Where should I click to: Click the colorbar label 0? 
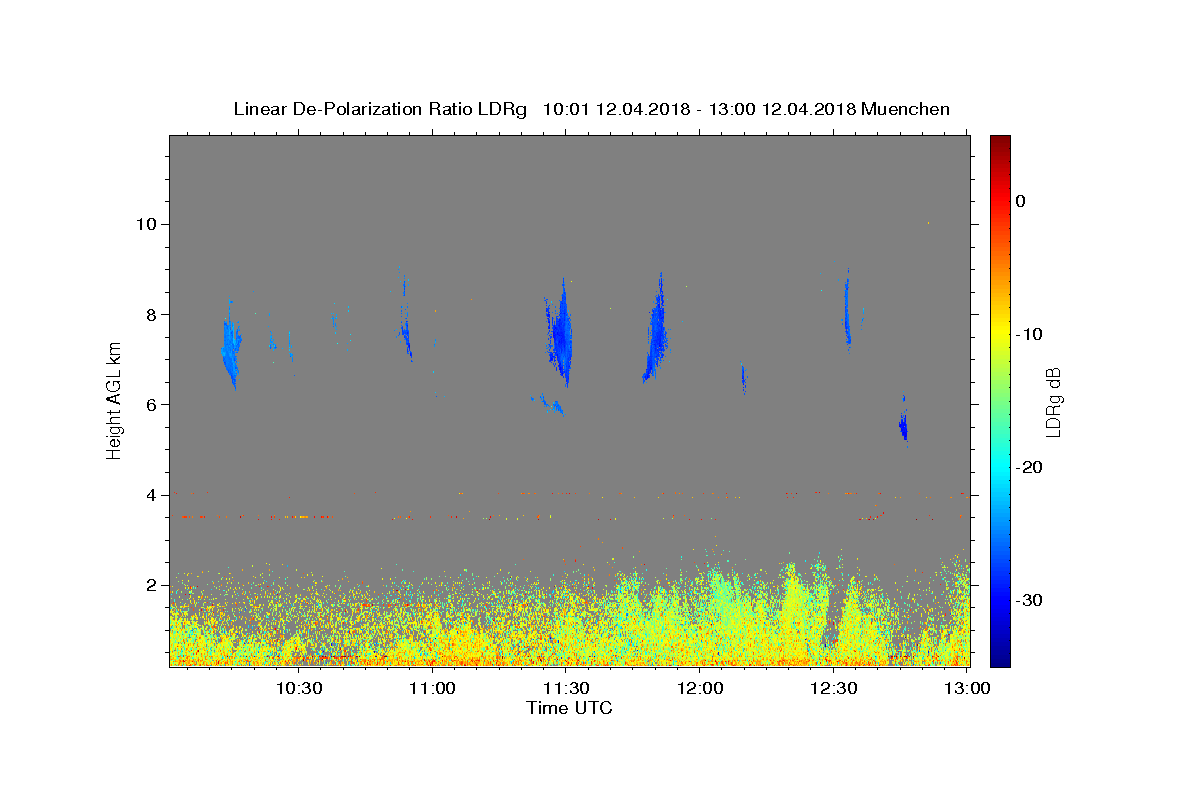[x=1021, y=201]
